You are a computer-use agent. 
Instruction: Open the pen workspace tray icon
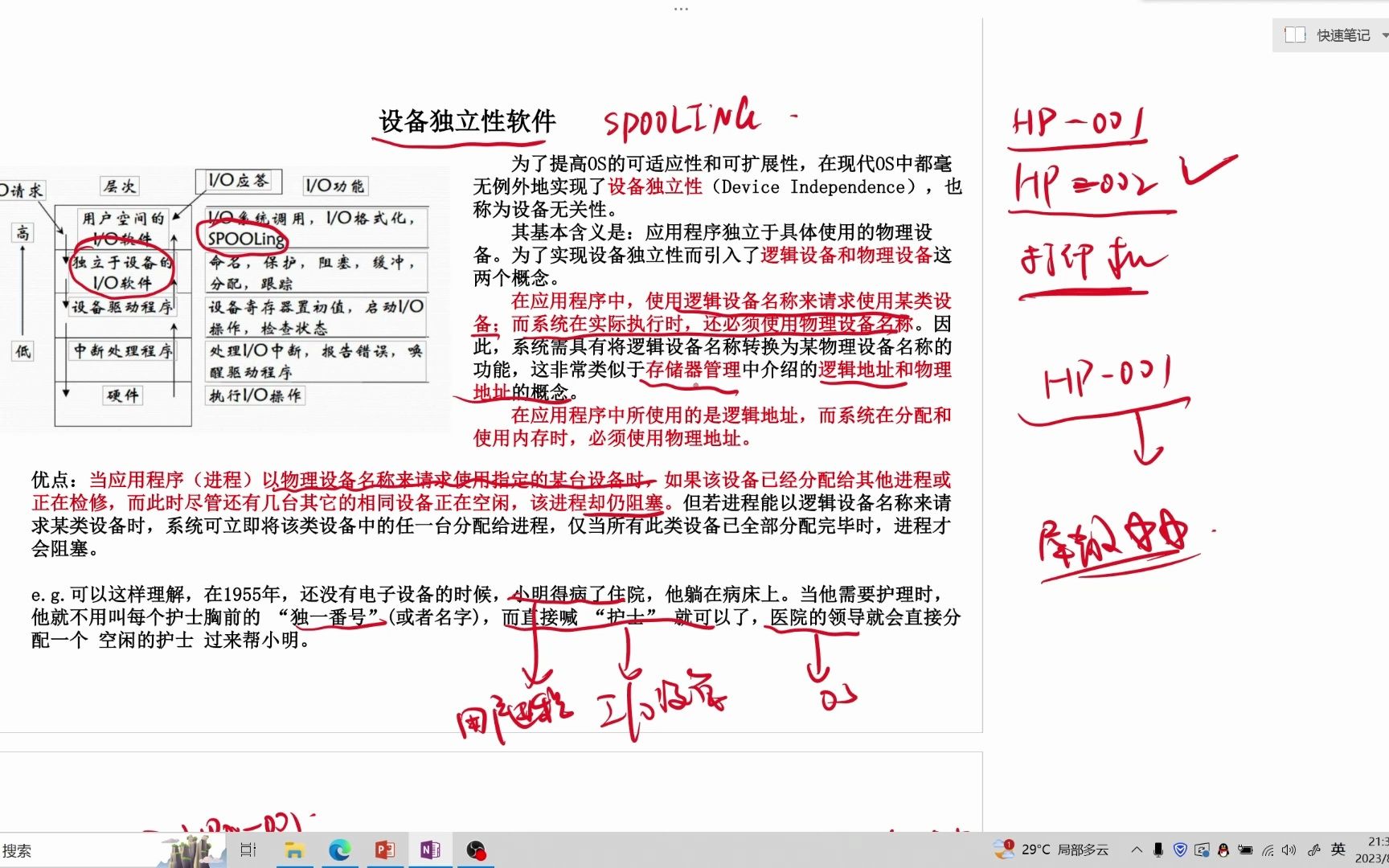click(x=1314, y=850)
